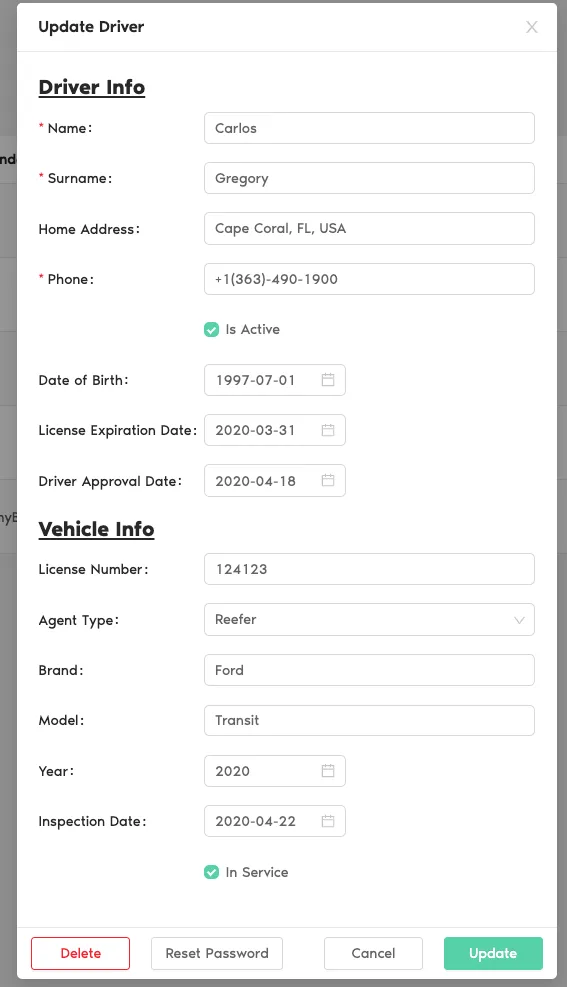Click the Update Driver dialog title
567x987 pixels.
tap(91, 26)
